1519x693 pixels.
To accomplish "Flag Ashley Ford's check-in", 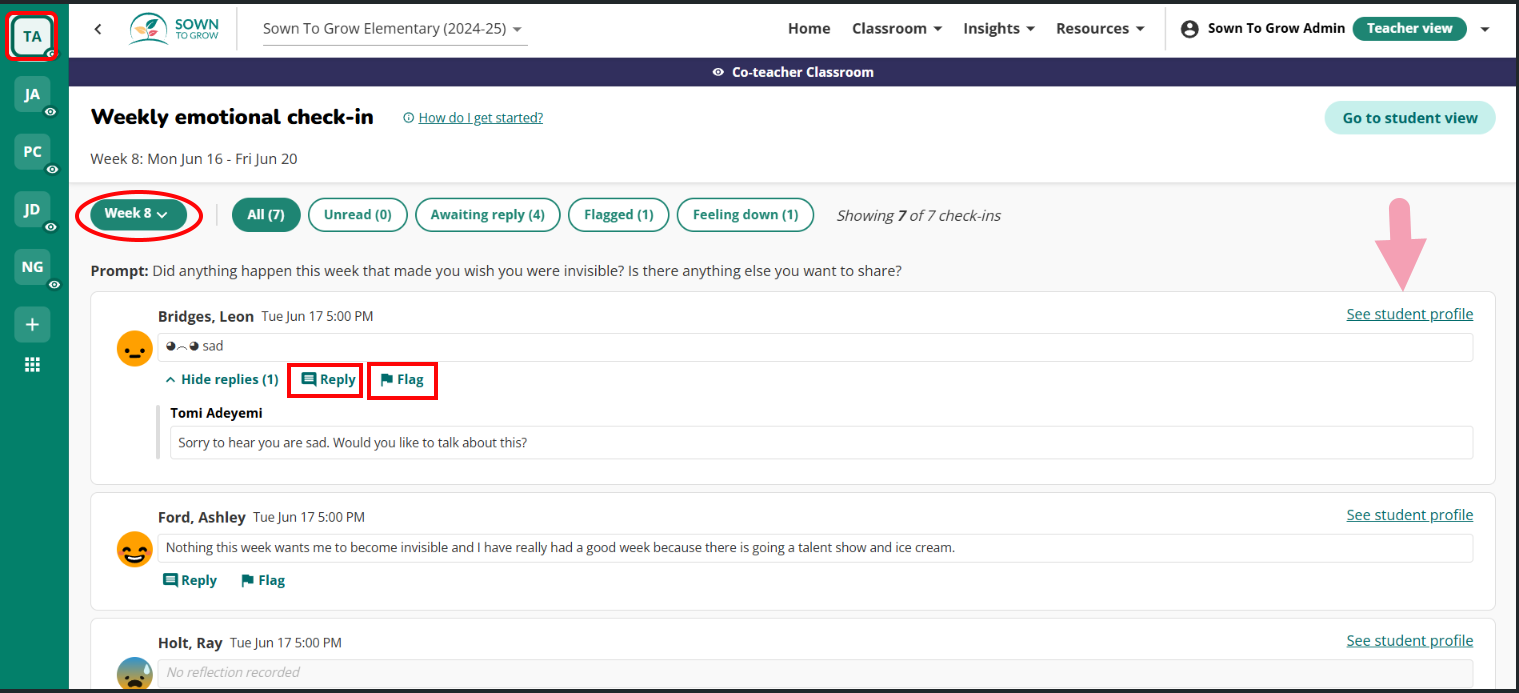I will (x=263, y=580).
